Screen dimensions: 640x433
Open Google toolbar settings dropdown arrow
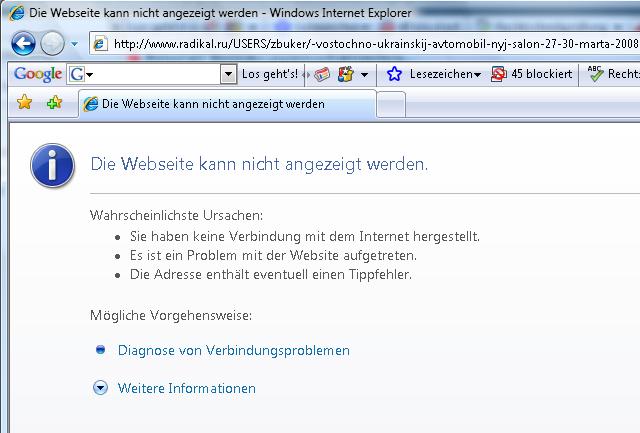[365, 75]
